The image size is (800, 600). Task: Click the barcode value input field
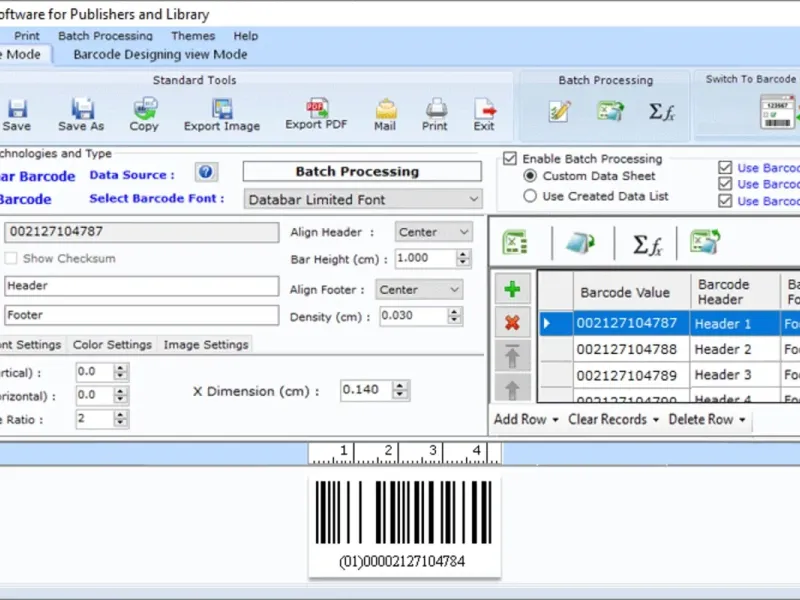(141, 232)
